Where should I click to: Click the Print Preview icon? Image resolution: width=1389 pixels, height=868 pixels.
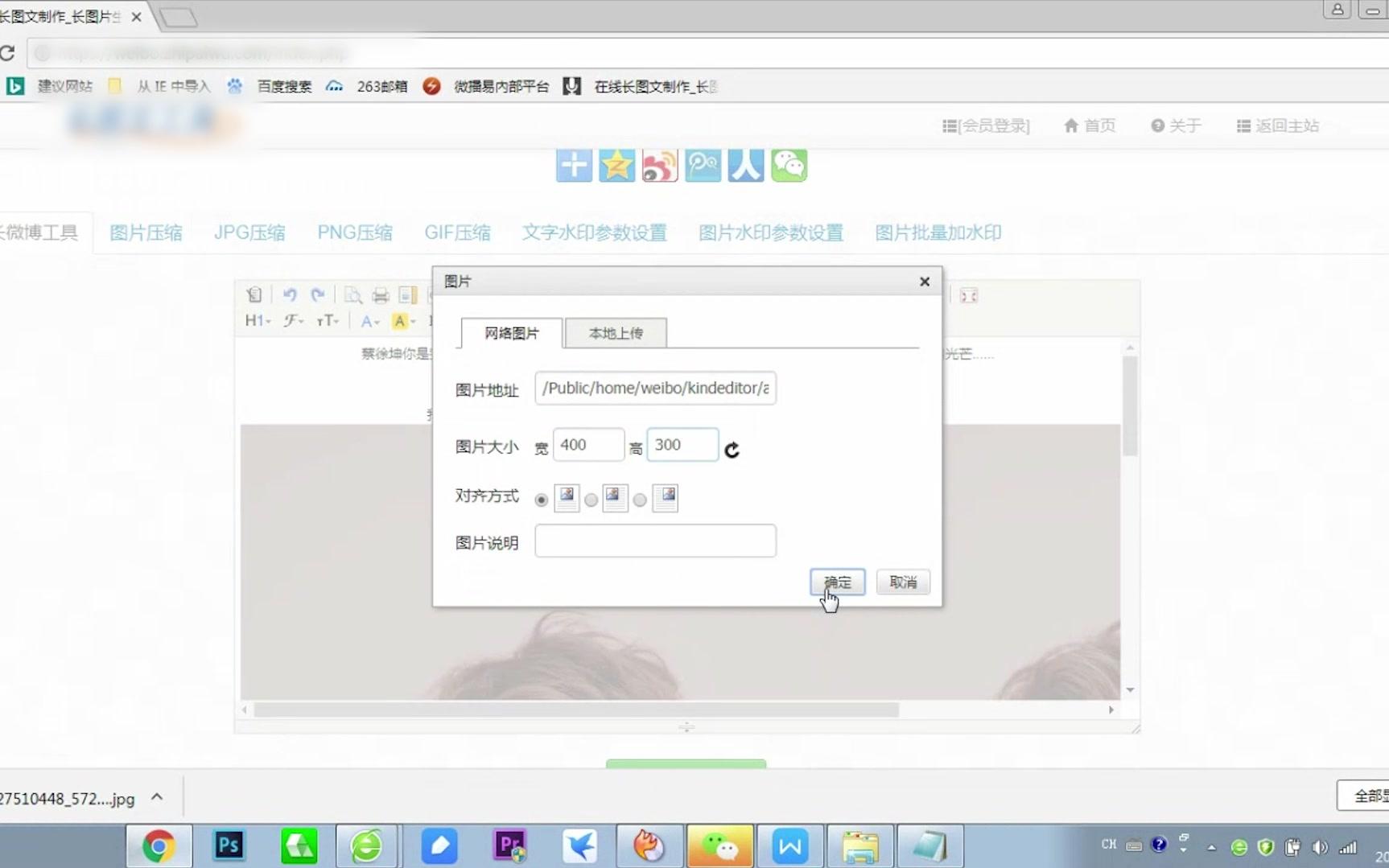(x=352, y=295)
